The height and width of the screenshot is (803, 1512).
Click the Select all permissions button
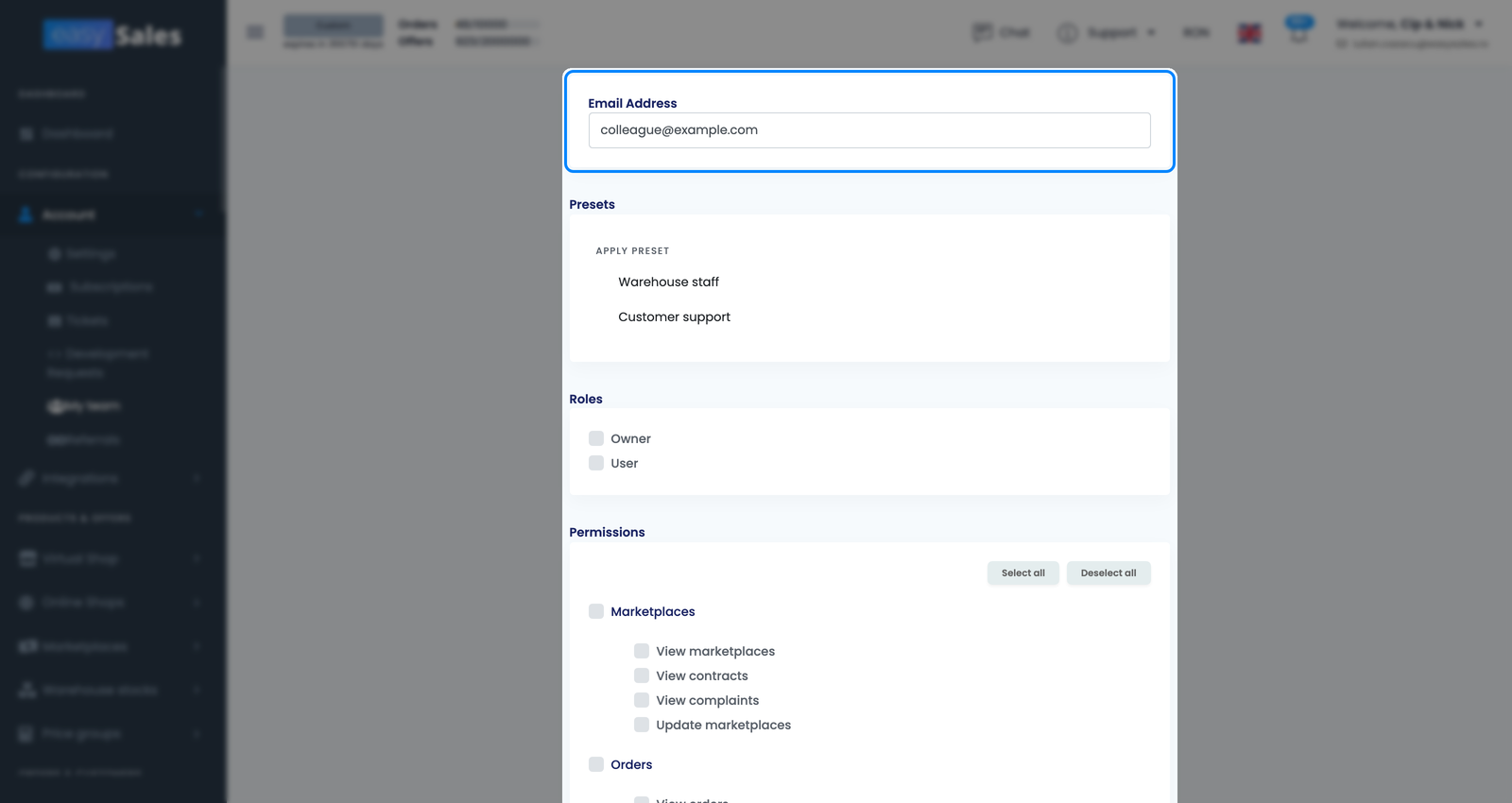tap(1023, 573)
